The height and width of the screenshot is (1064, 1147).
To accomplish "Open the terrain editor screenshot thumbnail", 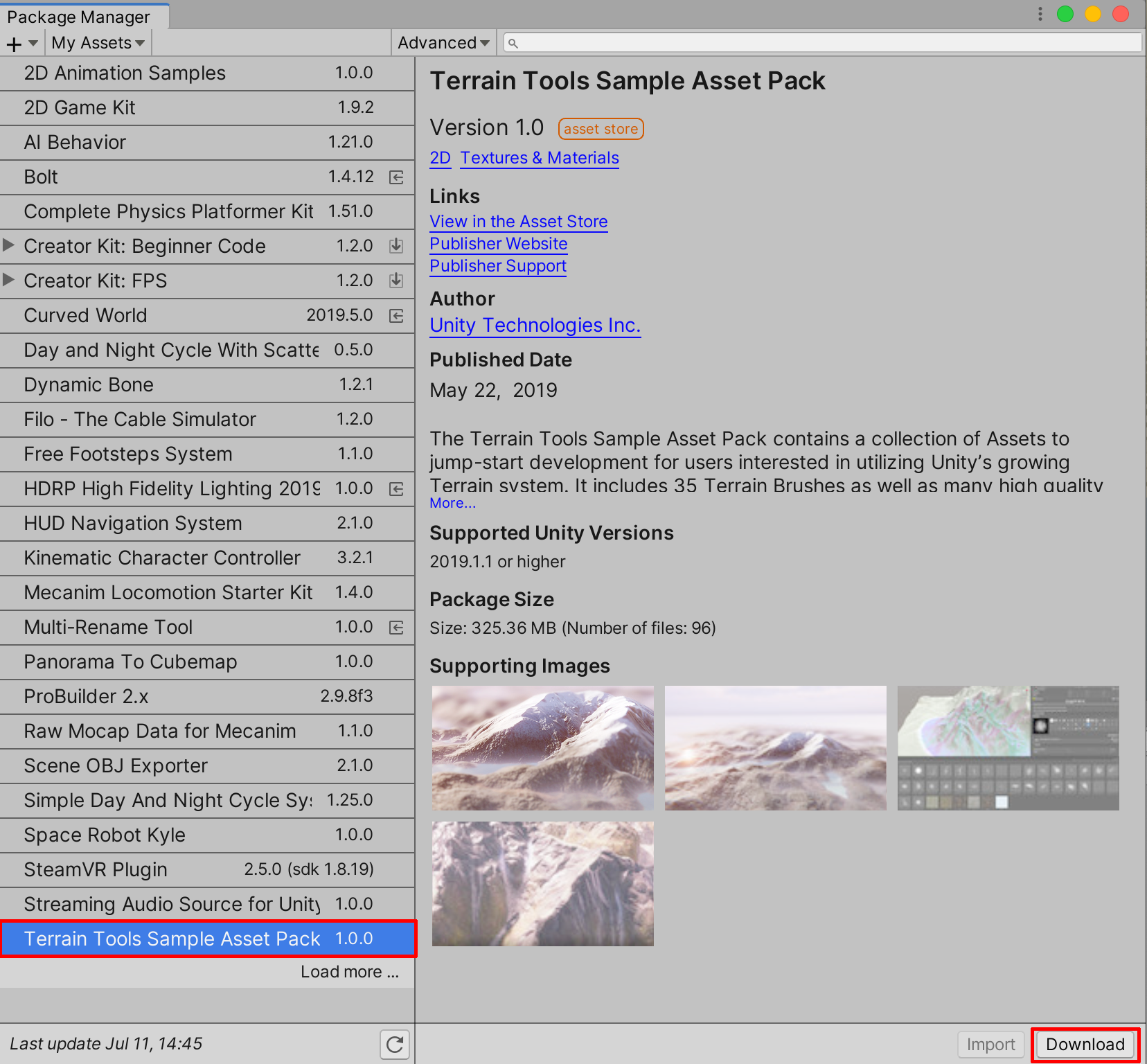I will [x=1008, y=747].
